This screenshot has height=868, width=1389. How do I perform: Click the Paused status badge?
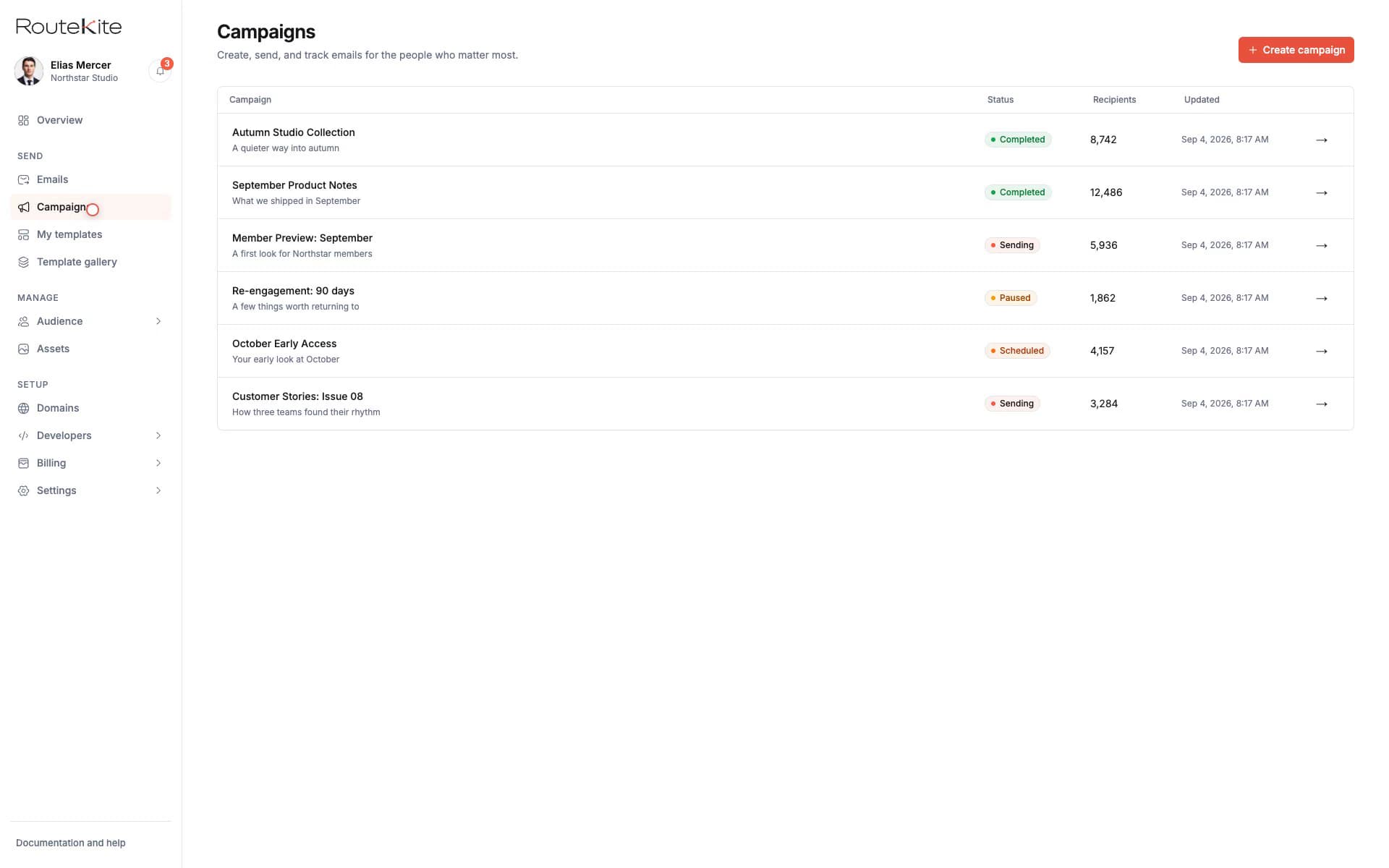point(1011,298)
